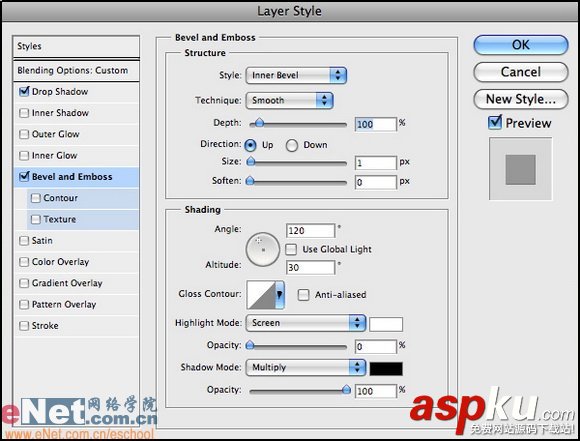Select the Satin effect row
The width and height of the screenshot is (580, 441).
(76, 241)
